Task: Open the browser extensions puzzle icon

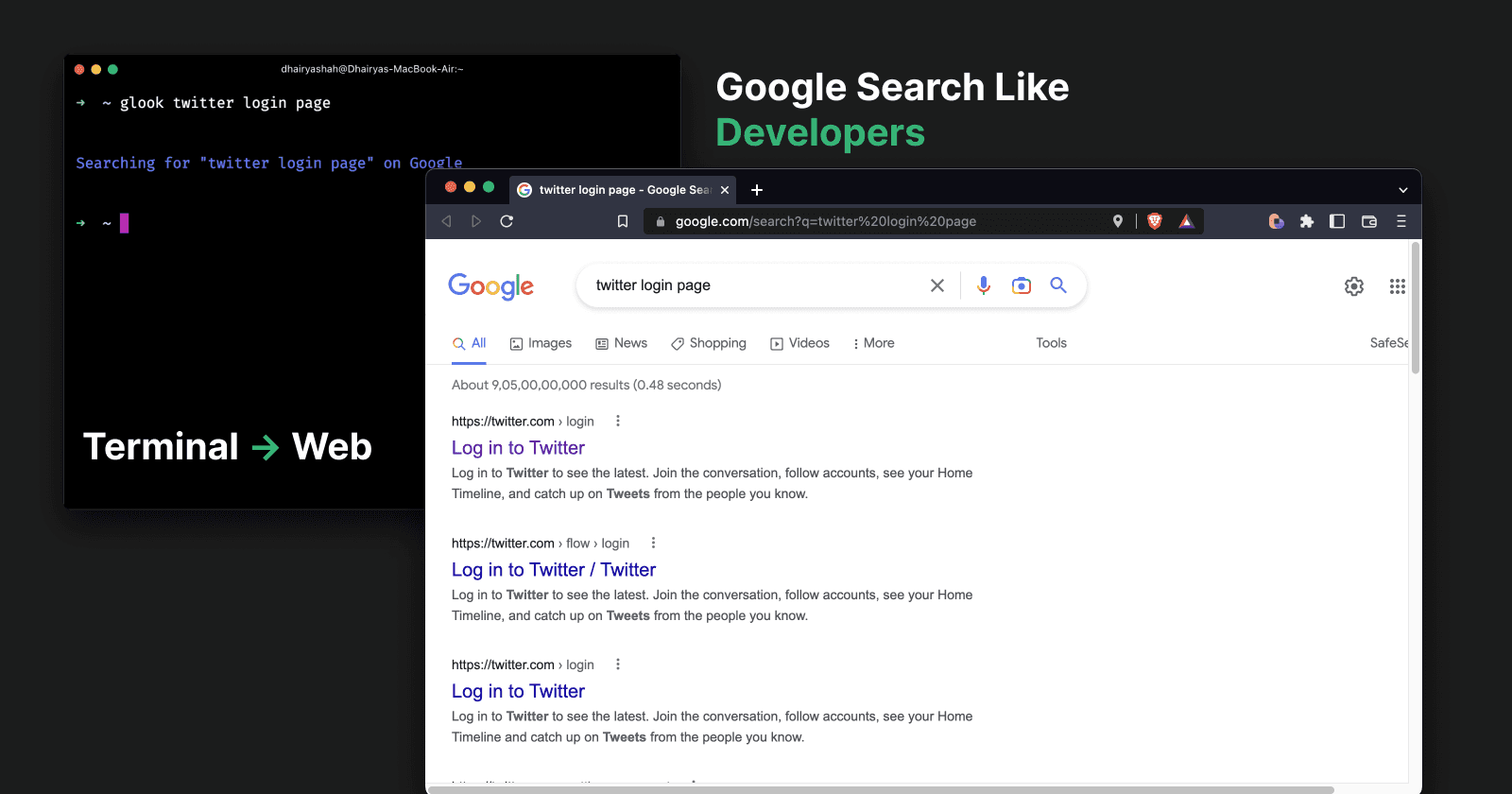Action: coord(1306,221)
